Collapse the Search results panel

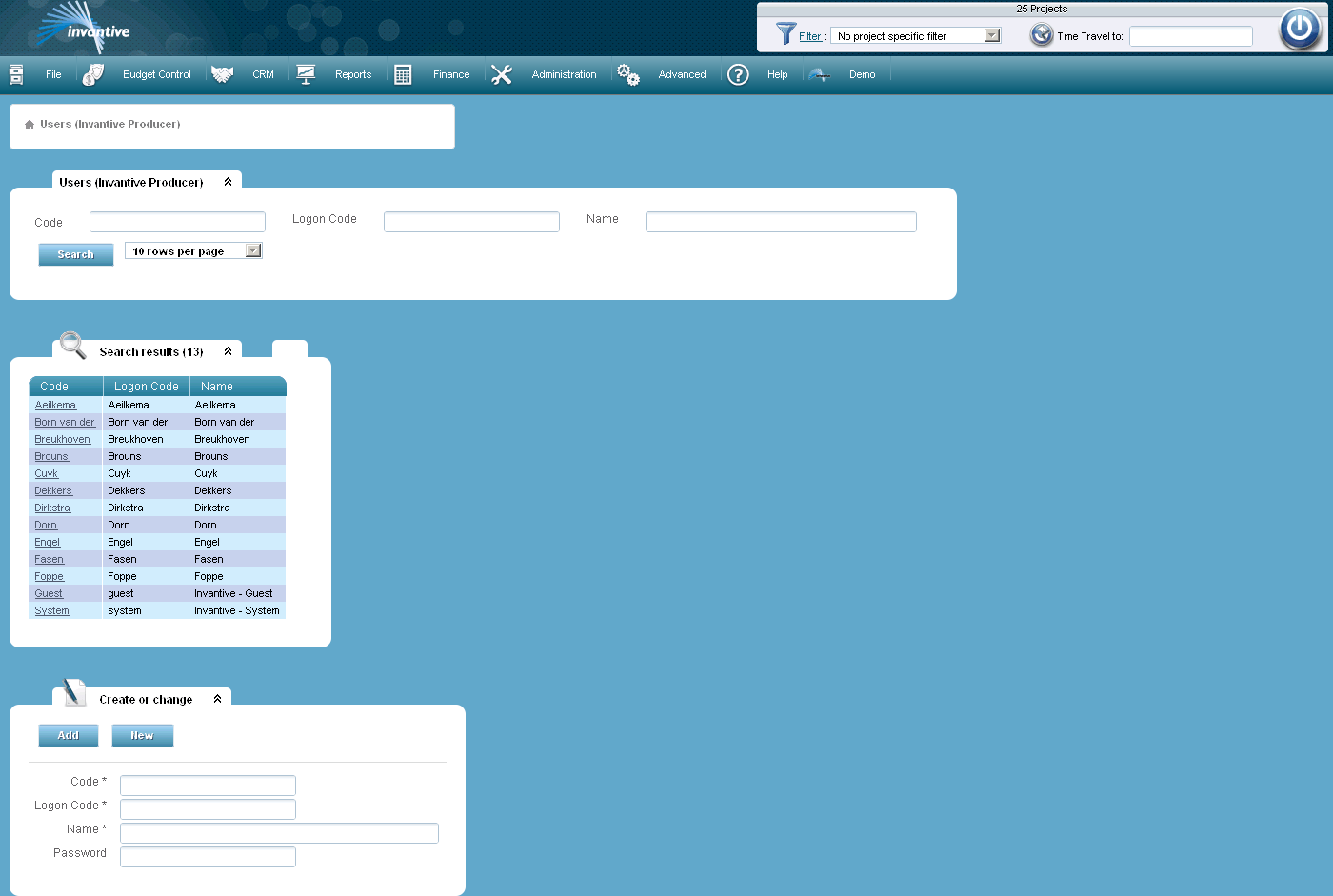point(228,351)
